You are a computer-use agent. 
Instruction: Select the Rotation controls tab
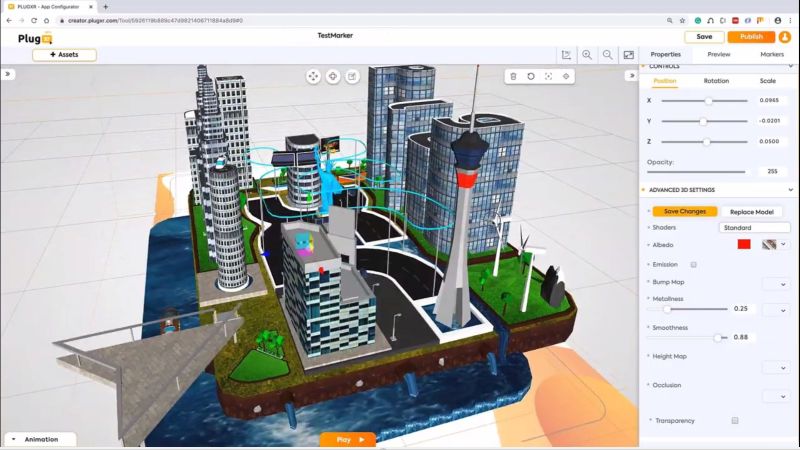716,81
